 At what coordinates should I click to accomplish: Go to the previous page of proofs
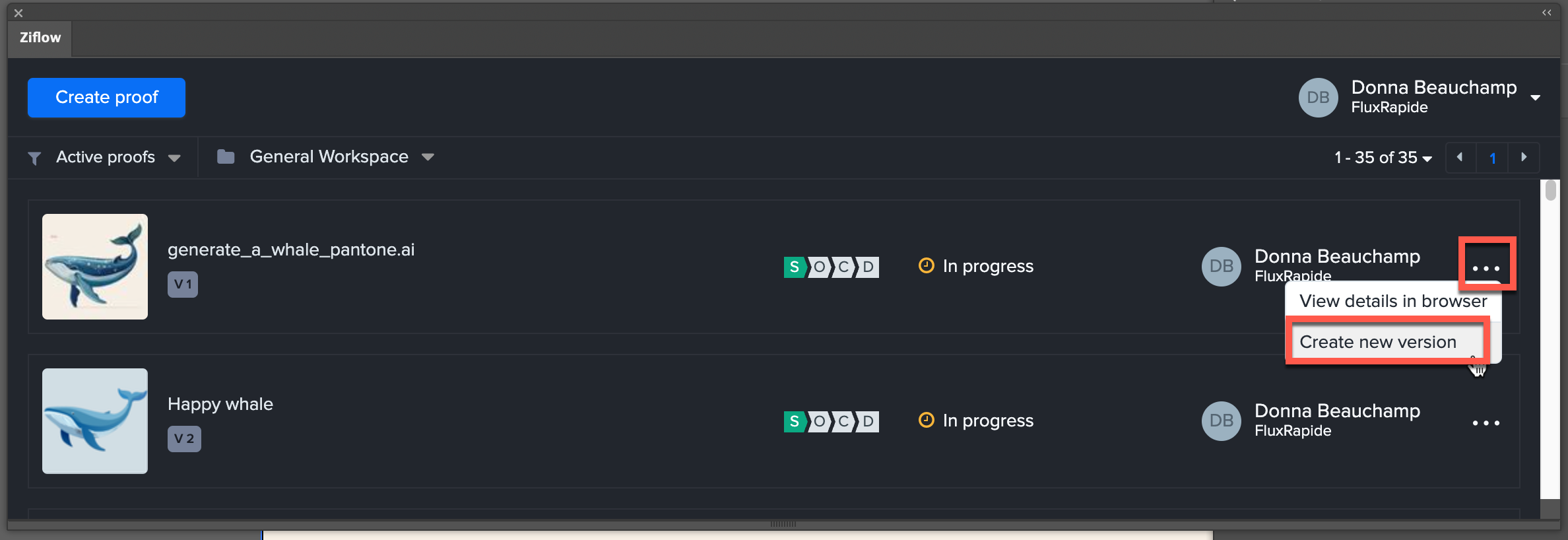pos(1460,157)
